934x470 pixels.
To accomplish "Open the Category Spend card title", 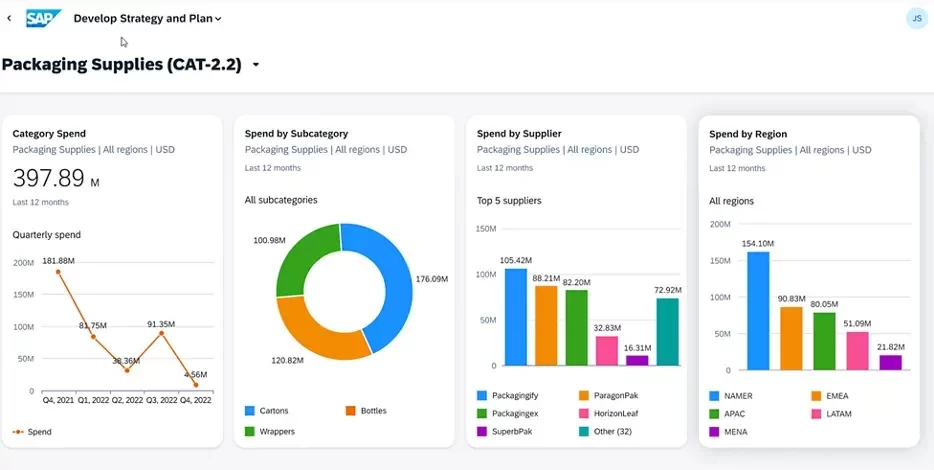I will (49, 133).
